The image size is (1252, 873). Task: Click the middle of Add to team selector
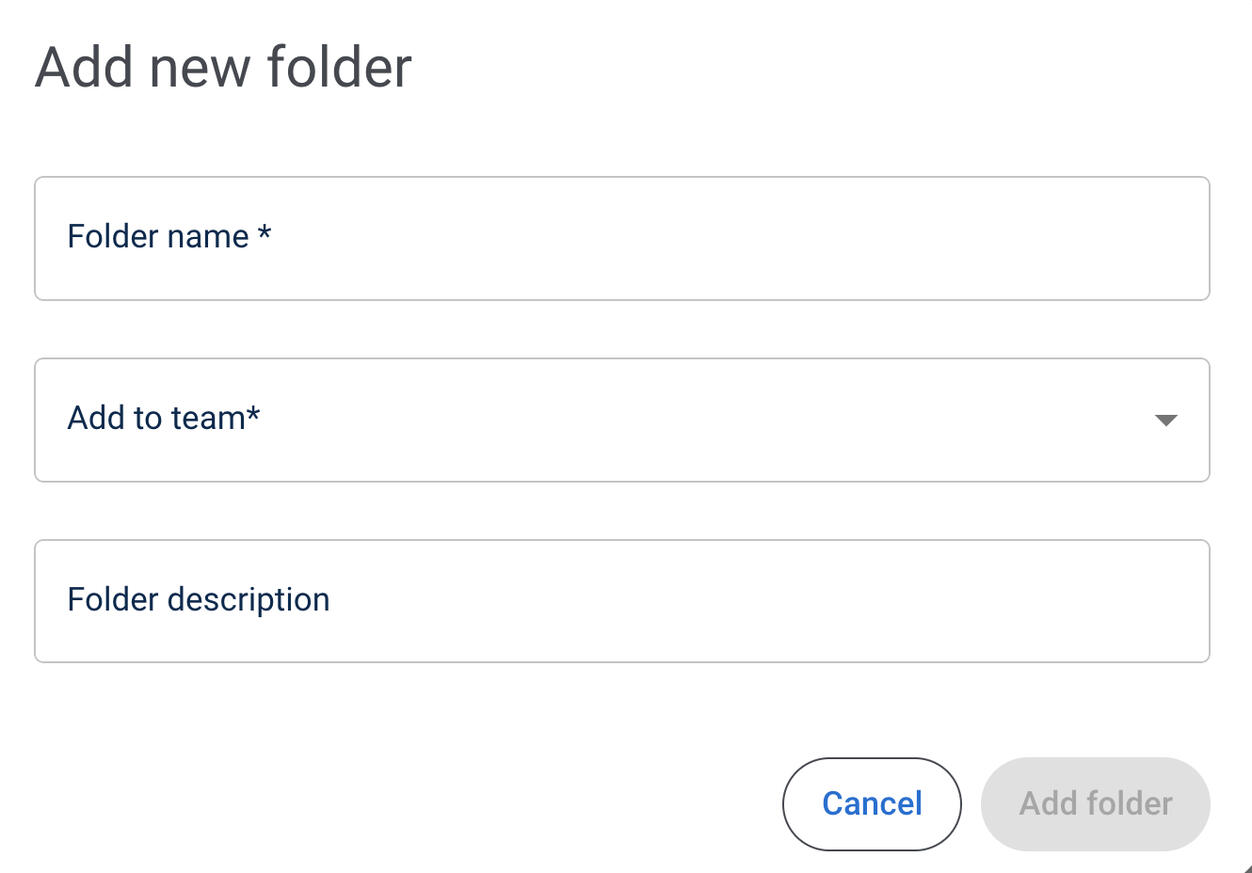pyautogui.click(x=622, y=420)
